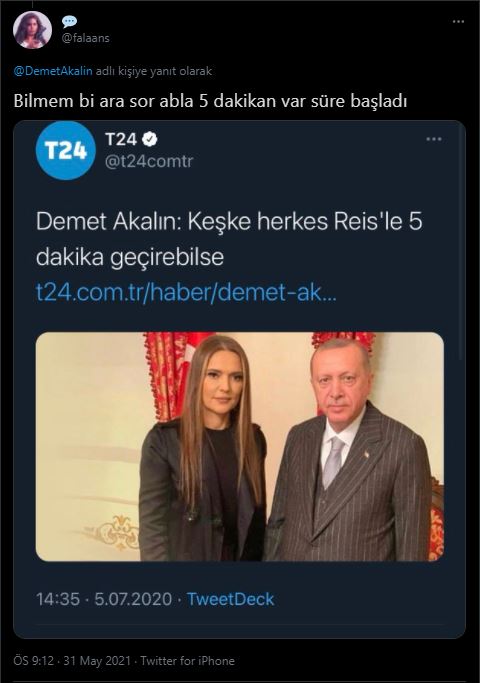
Task: Click the 'adlı kişiye yanıt olarak' reply label
Action: [154, 71]
